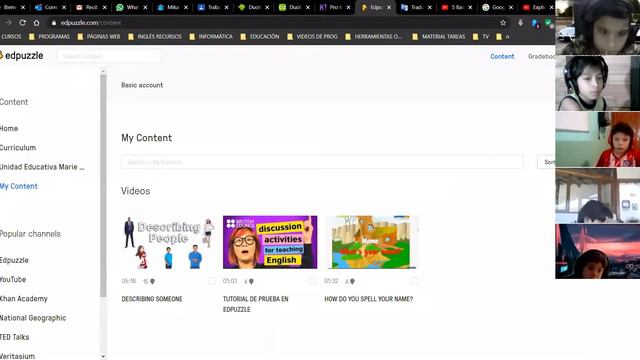Open Unidad Educativa Marie in sidebar

[x=42, y=167]
